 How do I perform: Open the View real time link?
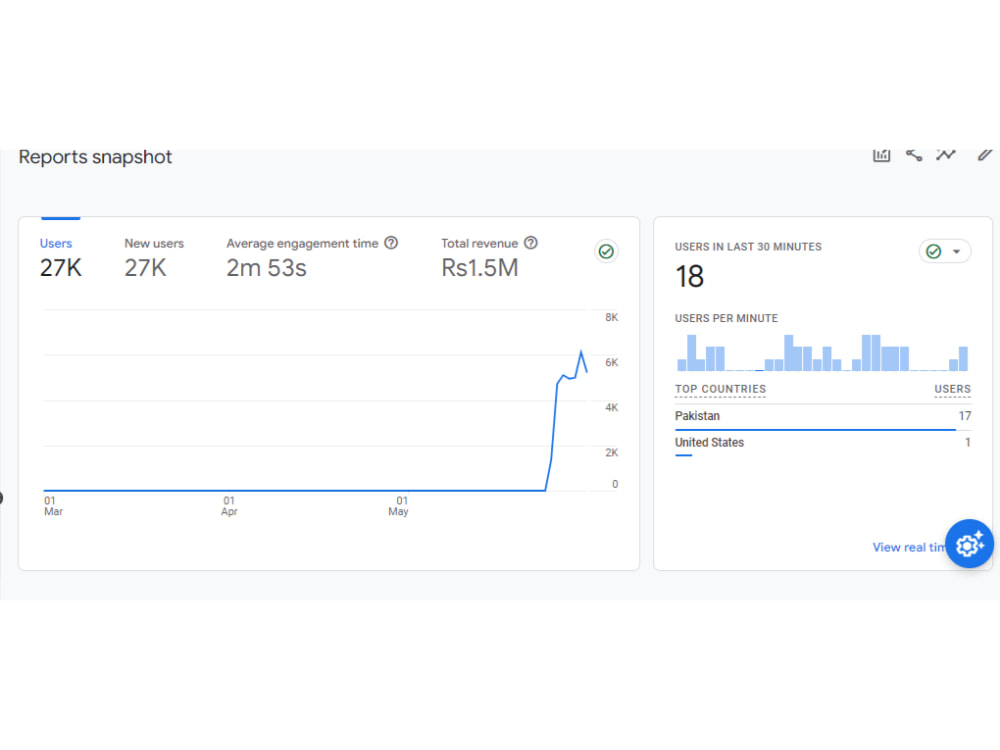point(908,547)
